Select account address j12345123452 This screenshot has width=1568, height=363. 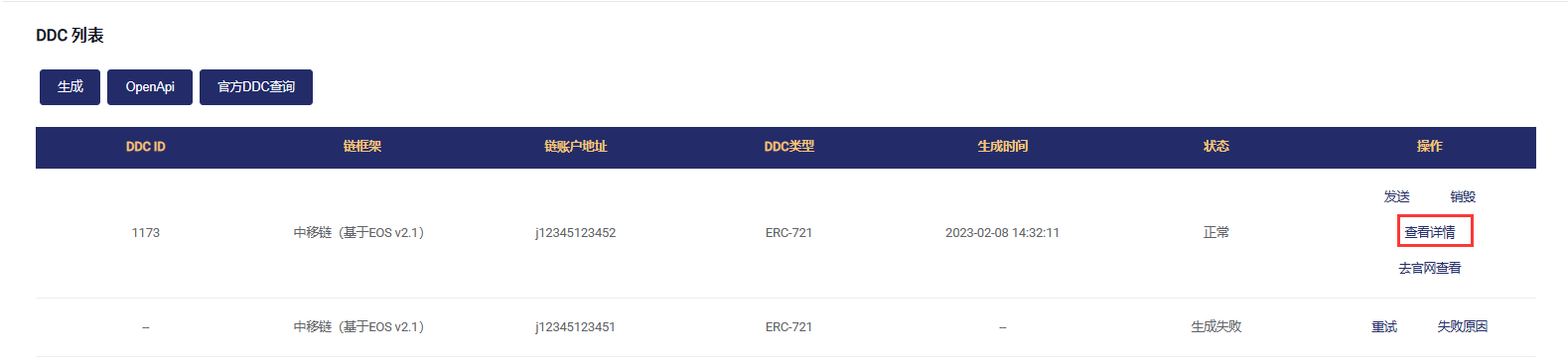pyautogui.click(x=575, y=233)
